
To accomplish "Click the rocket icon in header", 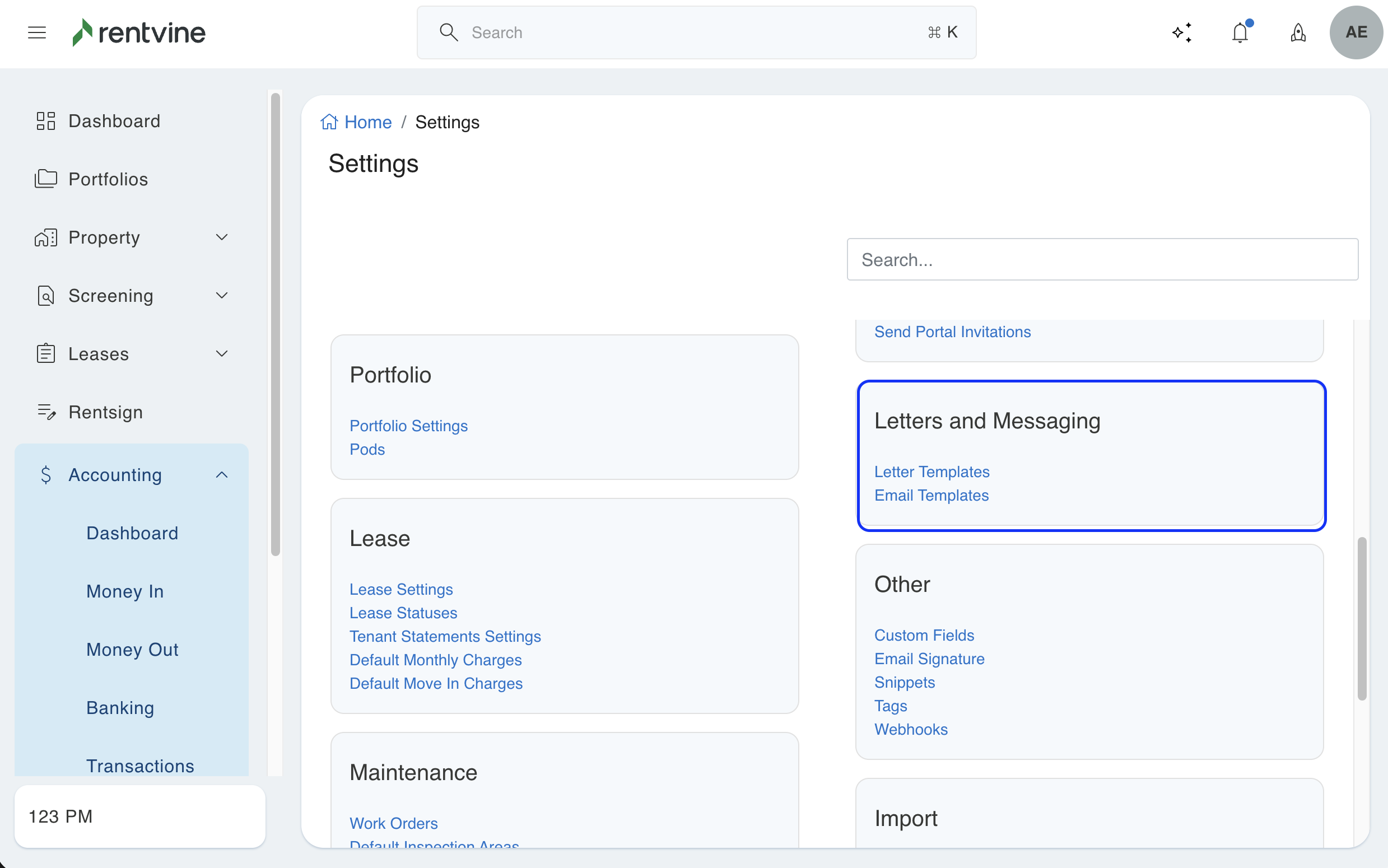I will pyautogui.click(x=1298, y=32).
